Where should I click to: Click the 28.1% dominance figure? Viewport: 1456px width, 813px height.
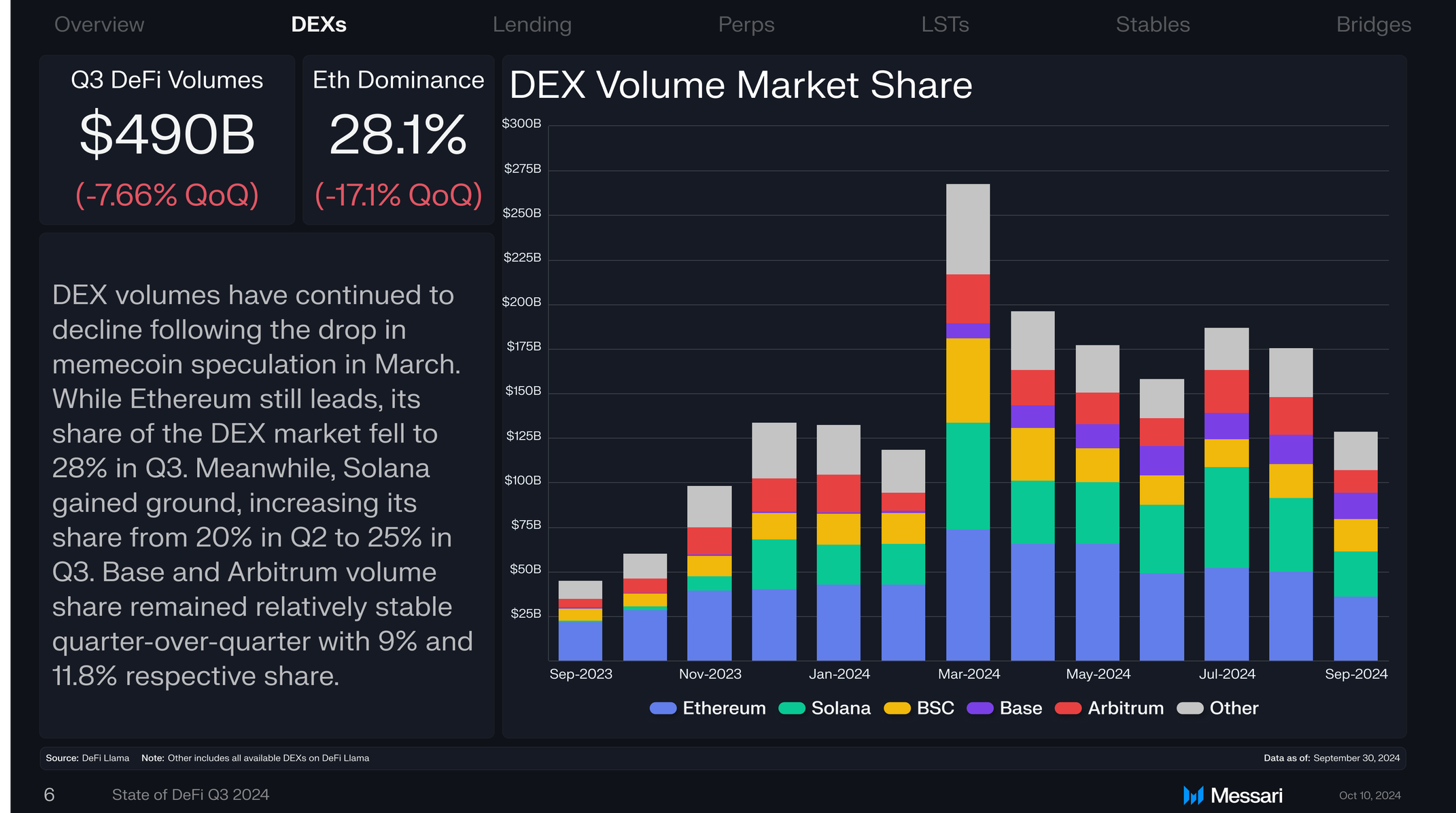[398, 135]
